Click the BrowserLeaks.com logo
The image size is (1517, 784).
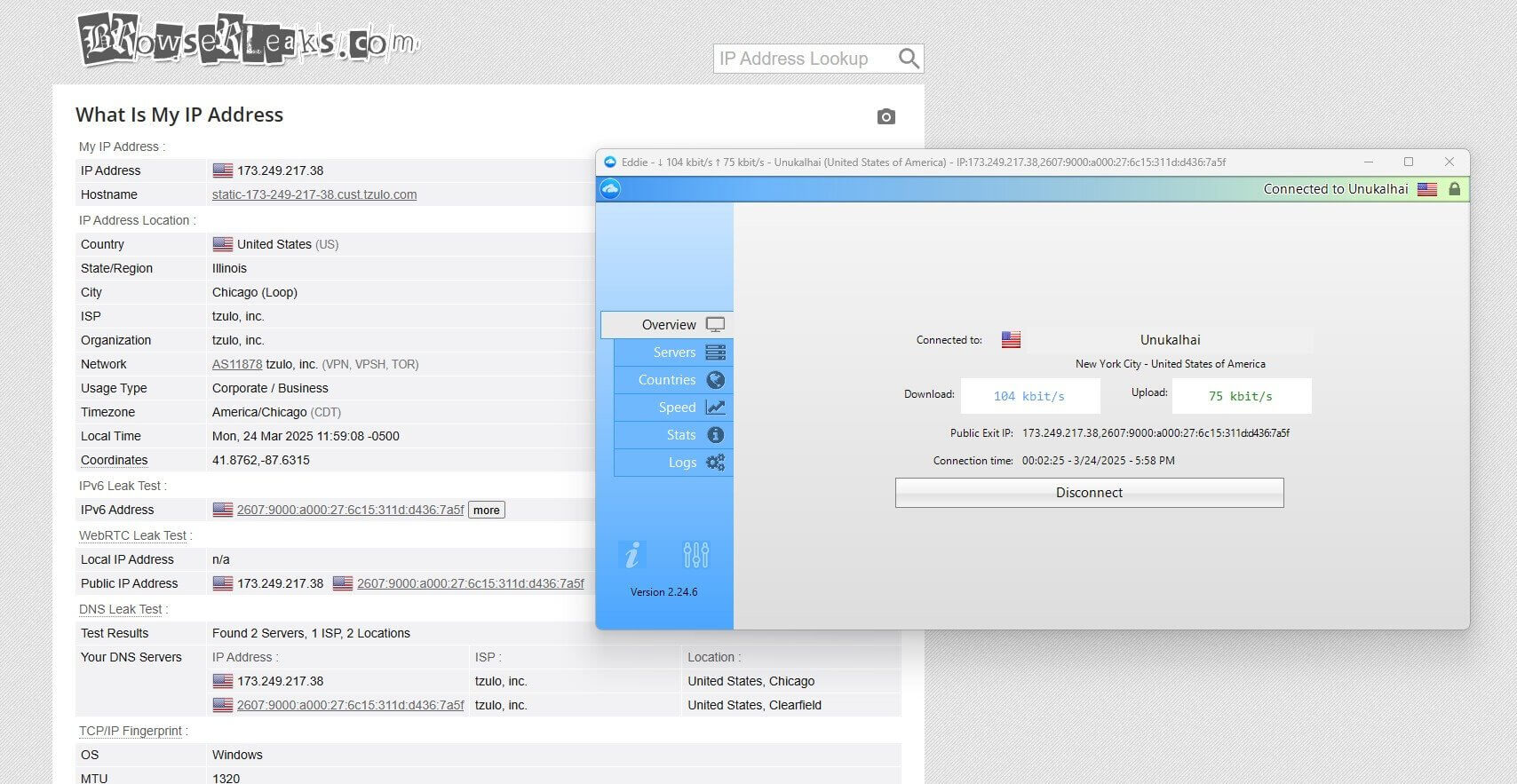click(248, 40)
